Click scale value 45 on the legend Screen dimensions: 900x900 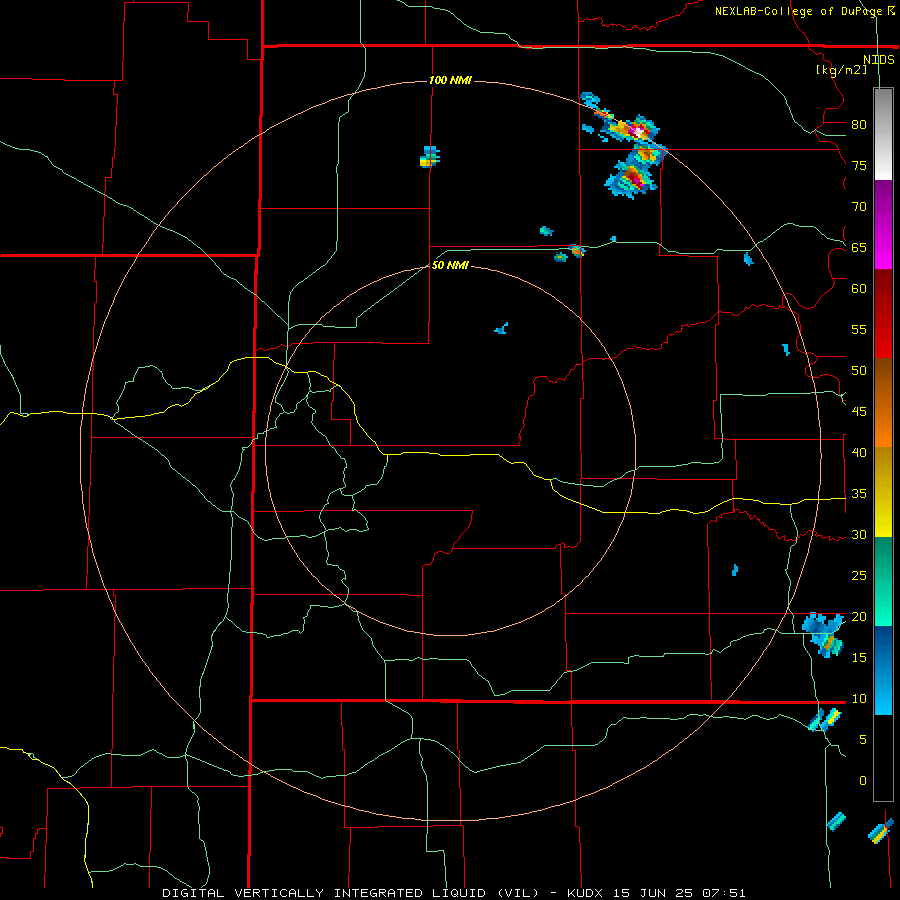tap(859, 412)
